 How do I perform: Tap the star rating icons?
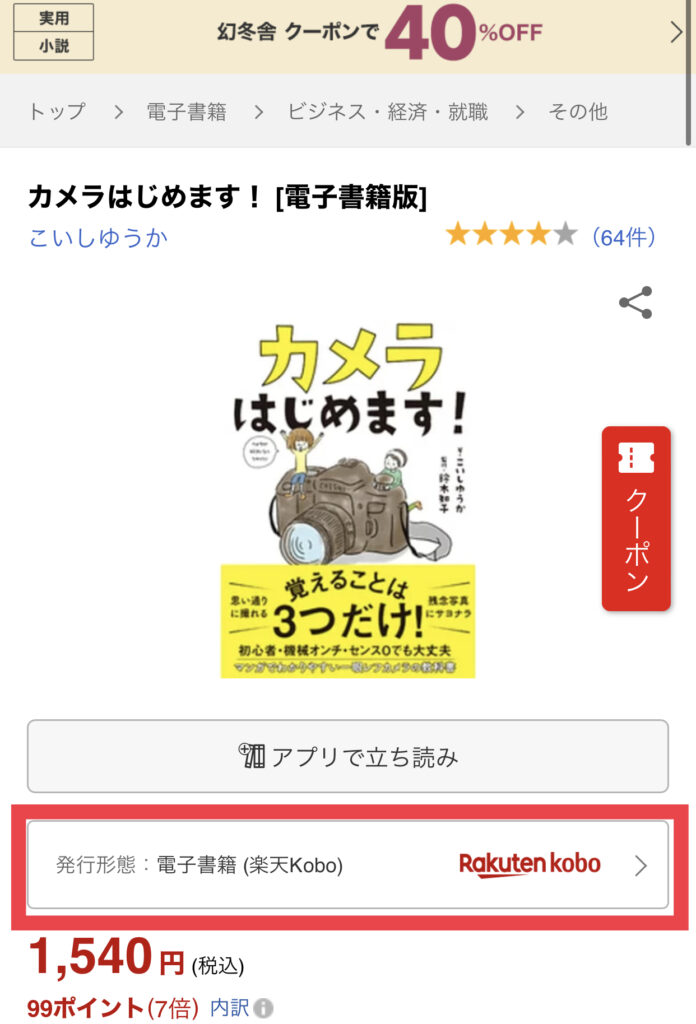point(511,234)
